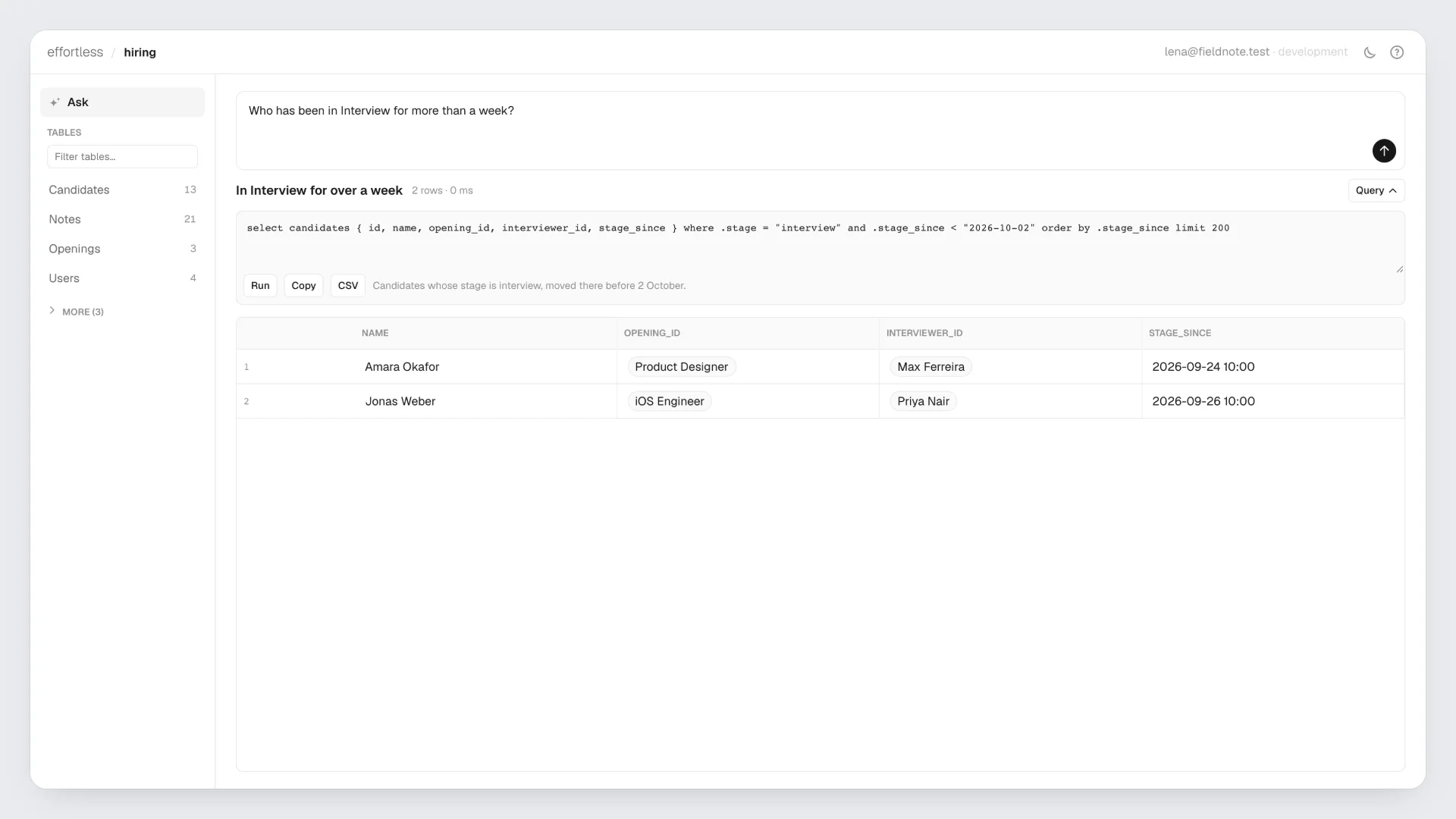
Task: Open iOS Engineer opening chip
Action: pos(670,401)
